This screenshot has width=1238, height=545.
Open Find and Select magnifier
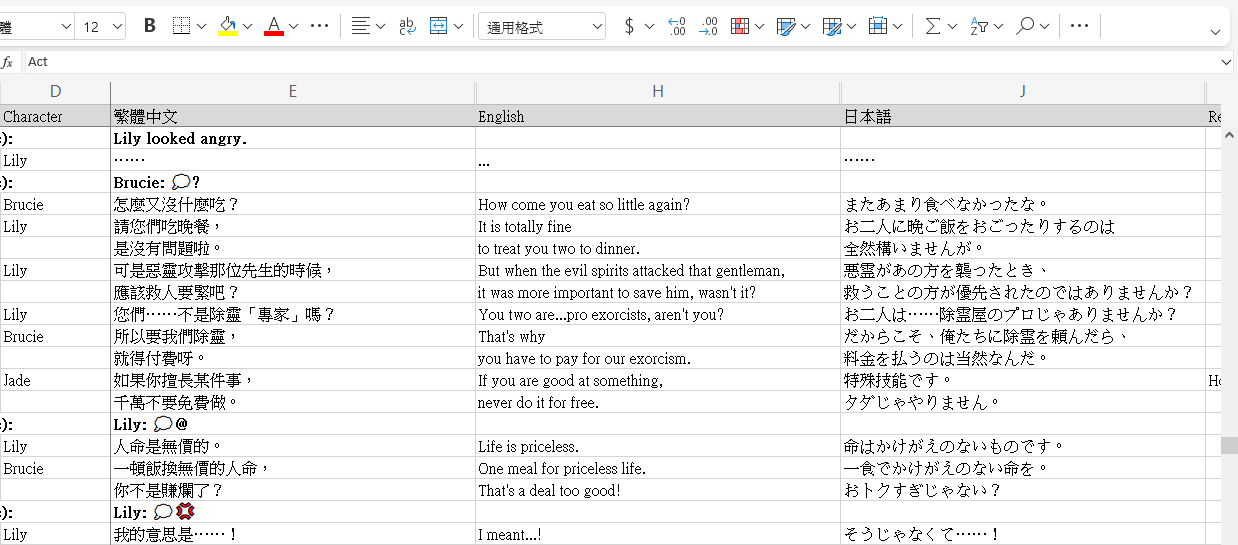(1025, 26)
